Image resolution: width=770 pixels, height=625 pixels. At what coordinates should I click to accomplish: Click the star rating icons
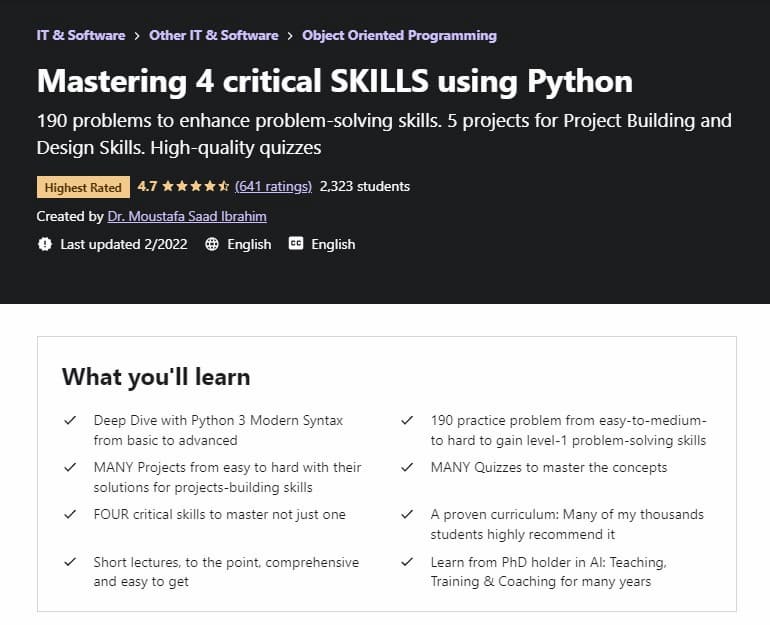(x=195, y=186)
